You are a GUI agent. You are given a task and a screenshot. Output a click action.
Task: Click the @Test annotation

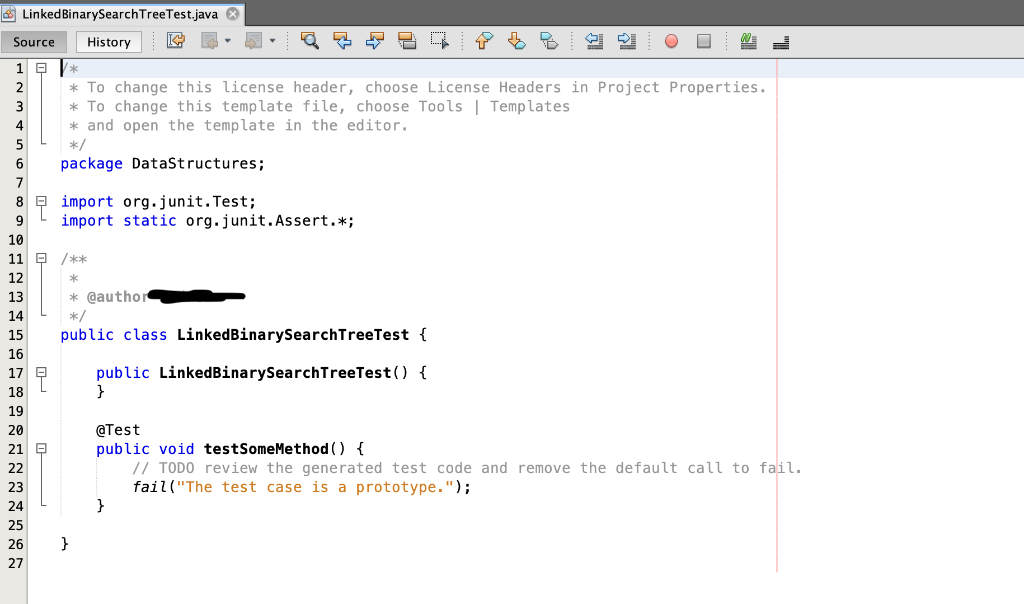point(118,430)
